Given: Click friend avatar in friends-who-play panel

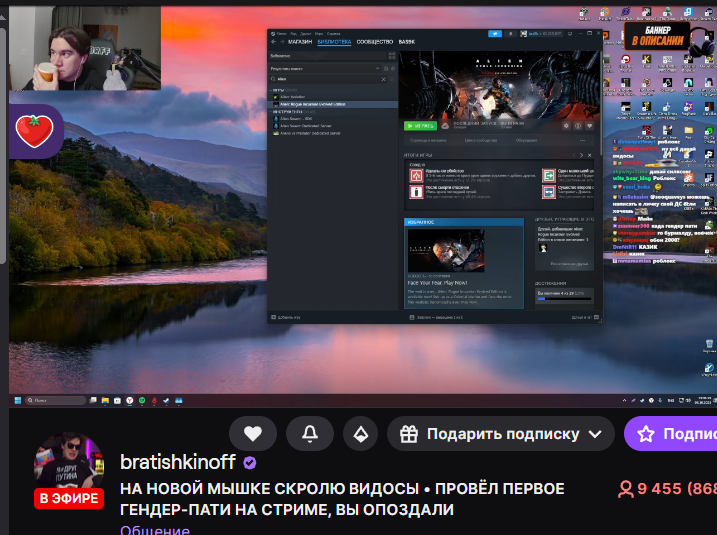Looking at the screenshot, I should tap(543, 248).
